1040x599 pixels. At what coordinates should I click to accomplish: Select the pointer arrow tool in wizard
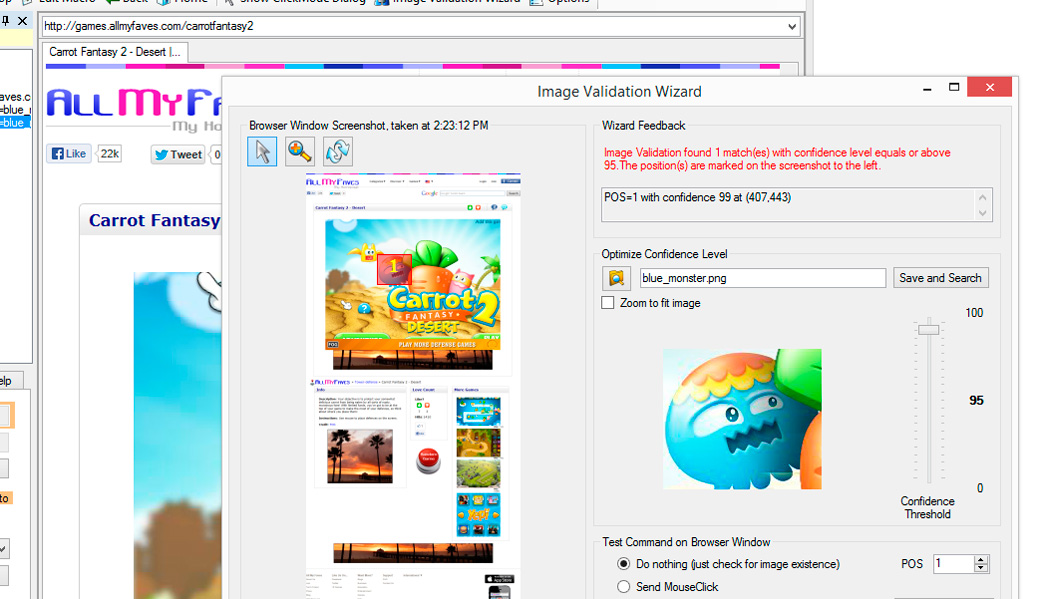pos(262,152)
